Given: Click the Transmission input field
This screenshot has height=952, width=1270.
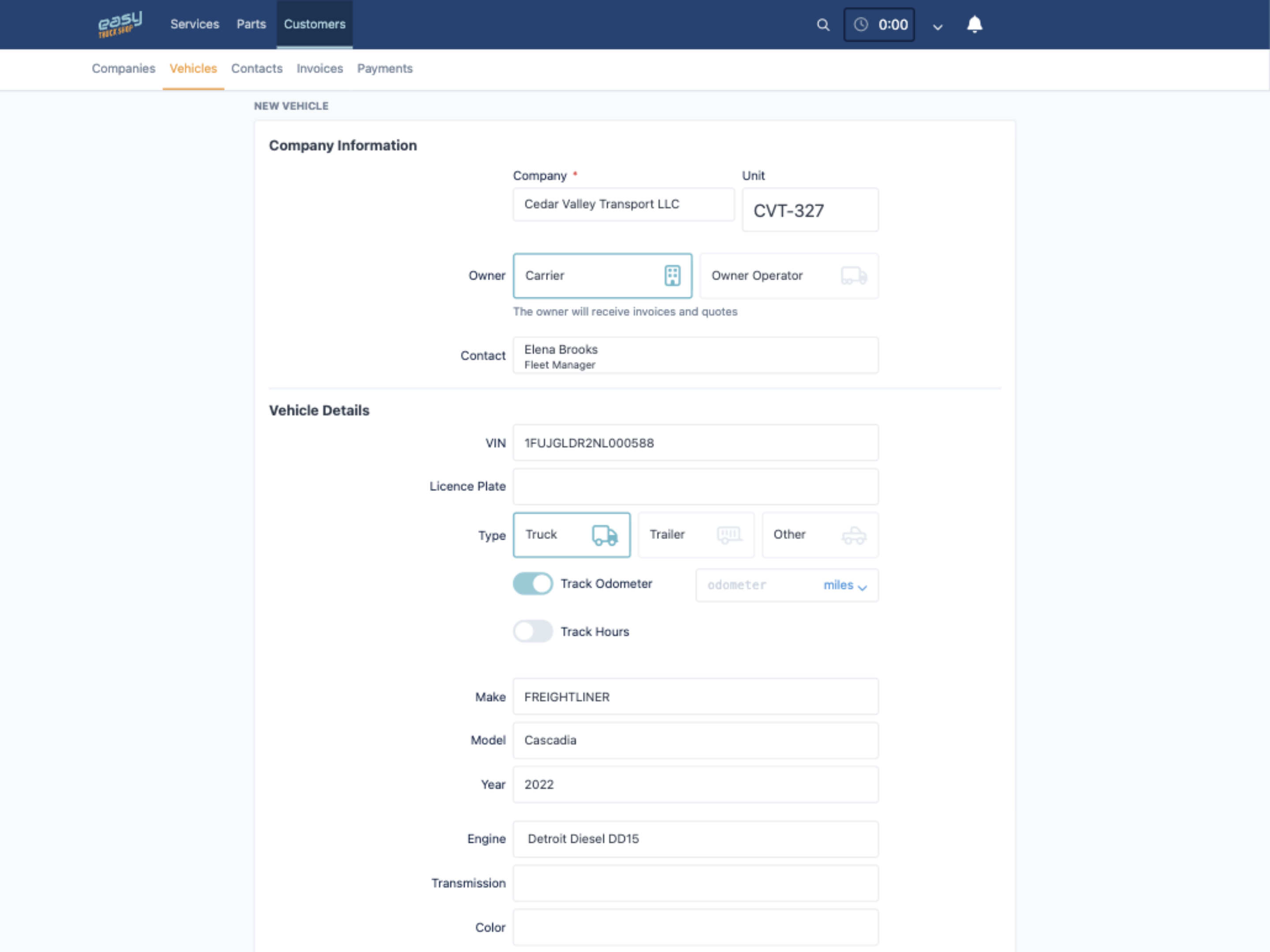Looking at the screenshot, I should click(x=695, y=883).
